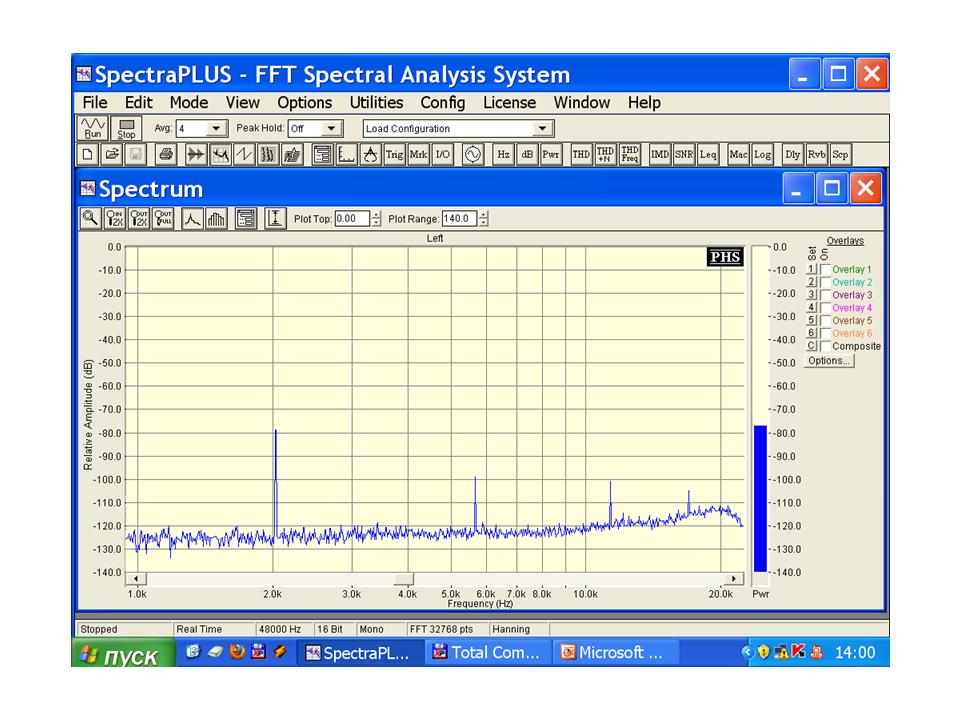Open the View menu
Image resolution: width=960 pixels, height=720 pixels.
[x=242, y=103]
